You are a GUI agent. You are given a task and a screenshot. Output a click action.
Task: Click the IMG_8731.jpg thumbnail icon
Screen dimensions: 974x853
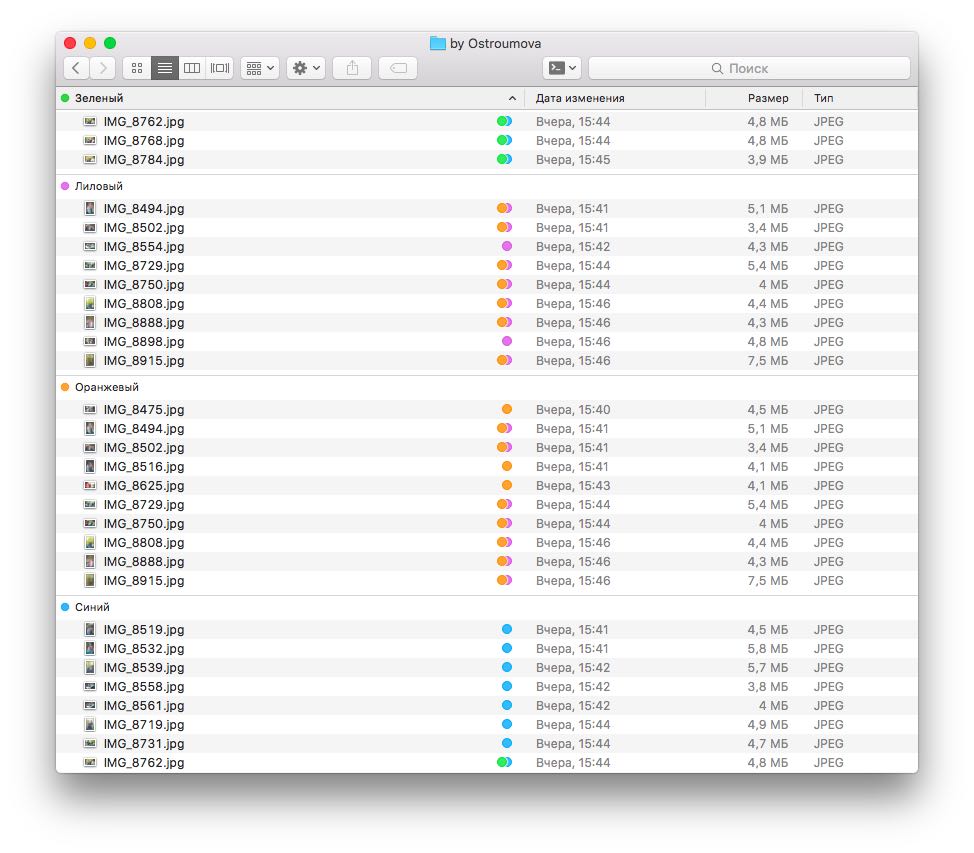90,744
